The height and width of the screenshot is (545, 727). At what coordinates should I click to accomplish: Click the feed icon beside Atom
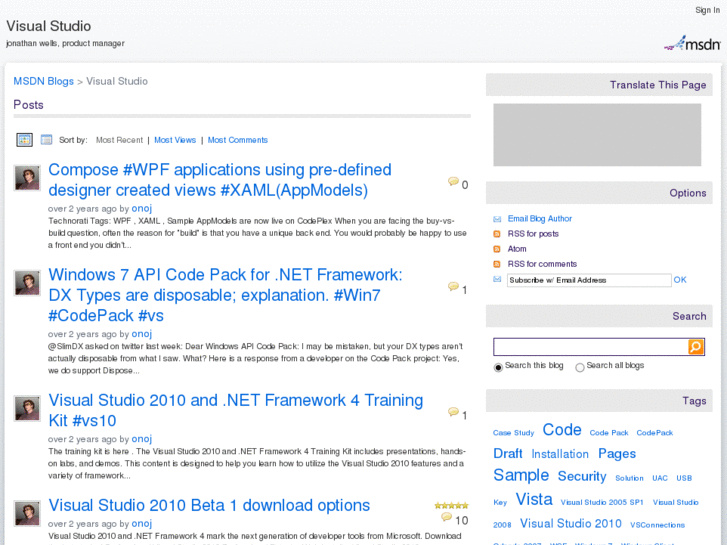tap(497, 249)
